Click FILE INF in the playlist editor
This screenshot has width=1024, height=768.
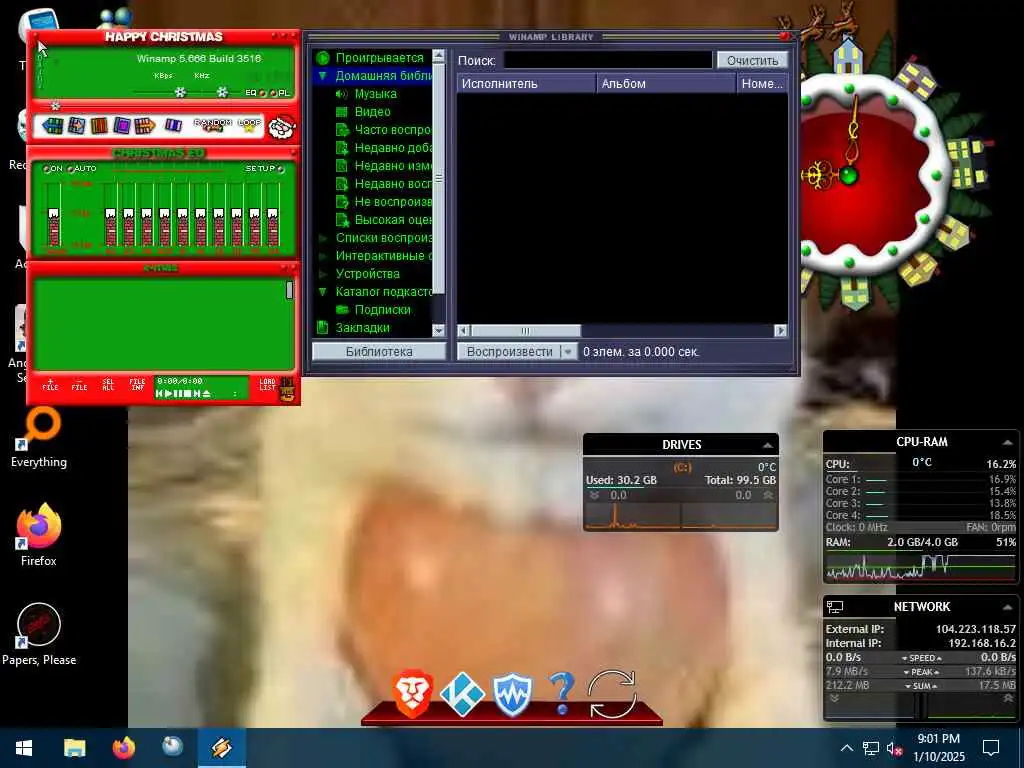137,385
